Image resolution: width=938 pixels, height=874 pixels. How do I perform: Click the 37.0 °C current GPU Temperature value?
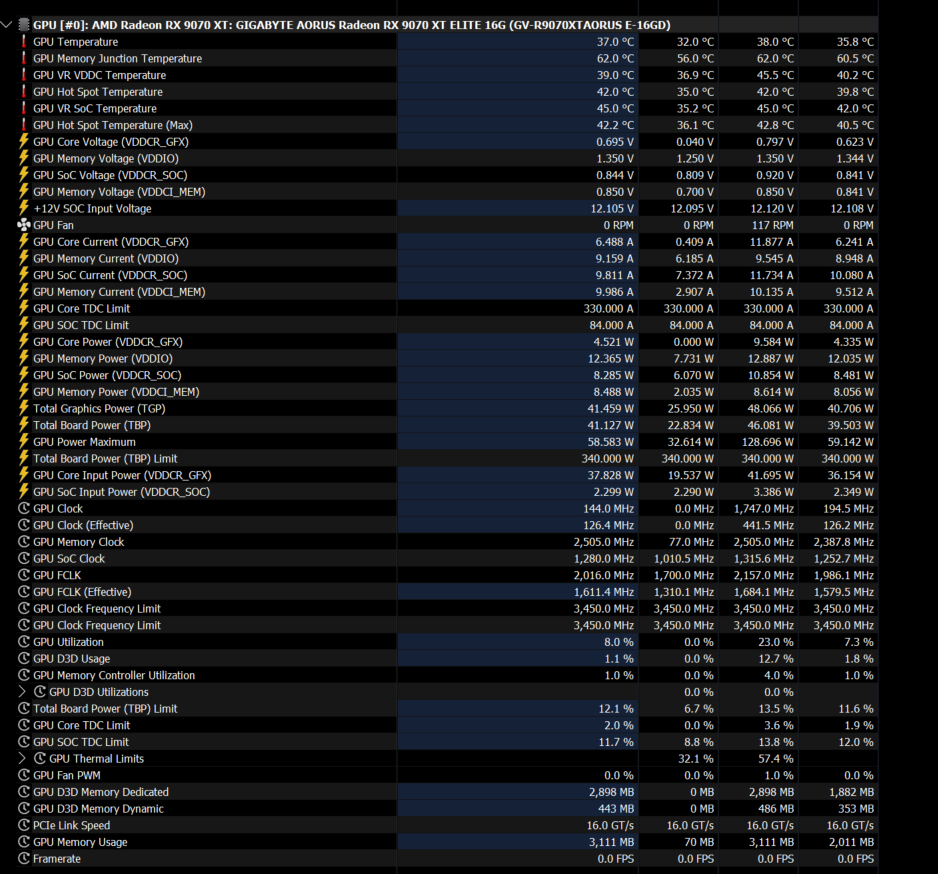pyautogui.click(x=615, y=42)
